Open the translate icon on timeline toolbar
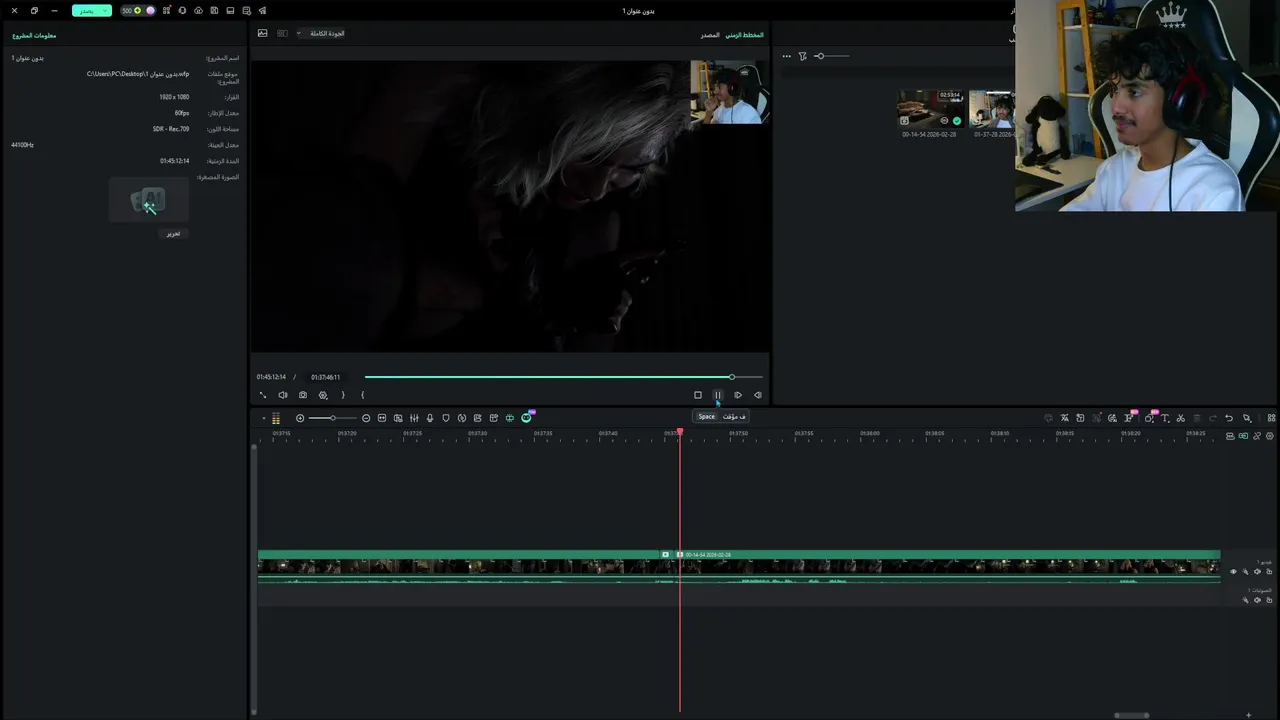Screen dimensions: 1280x720 pos(1064,418)
